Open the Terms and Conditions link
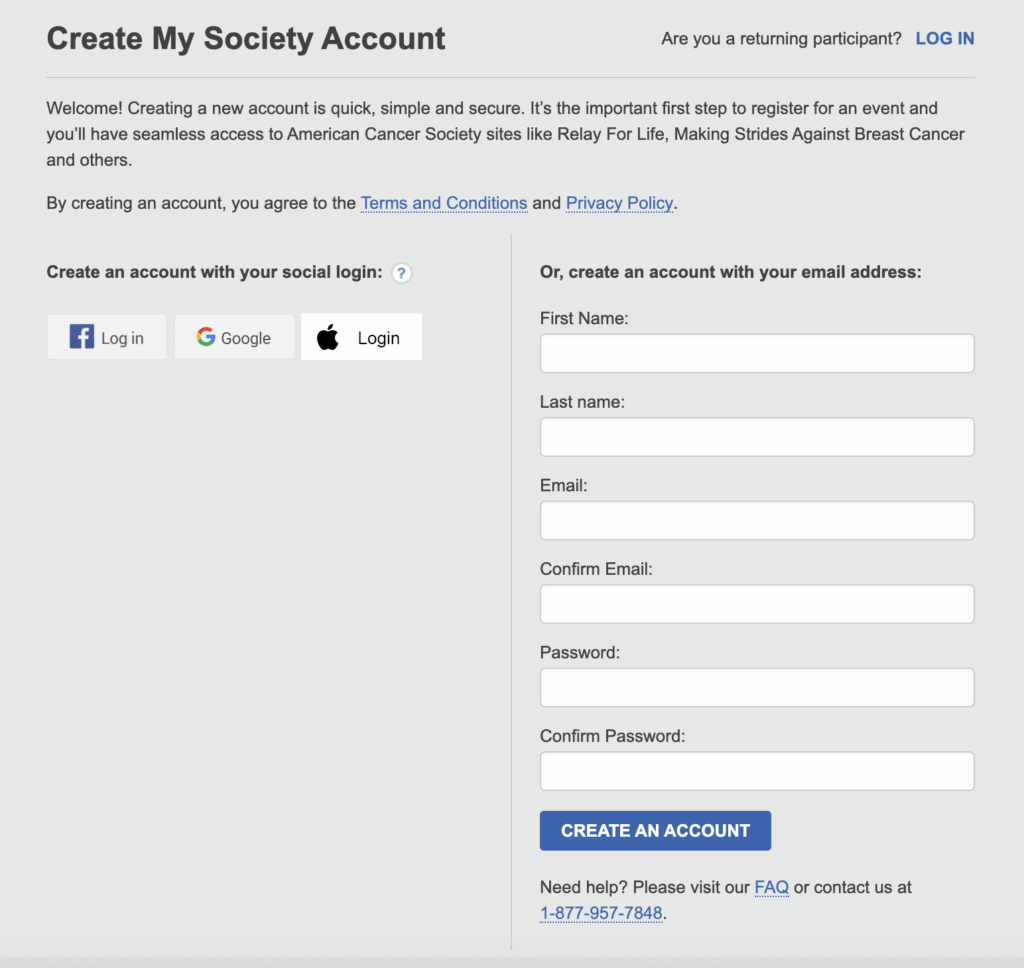Viewport: 1024px width, 968px height. pyautogui.click(x=444, y=203)
